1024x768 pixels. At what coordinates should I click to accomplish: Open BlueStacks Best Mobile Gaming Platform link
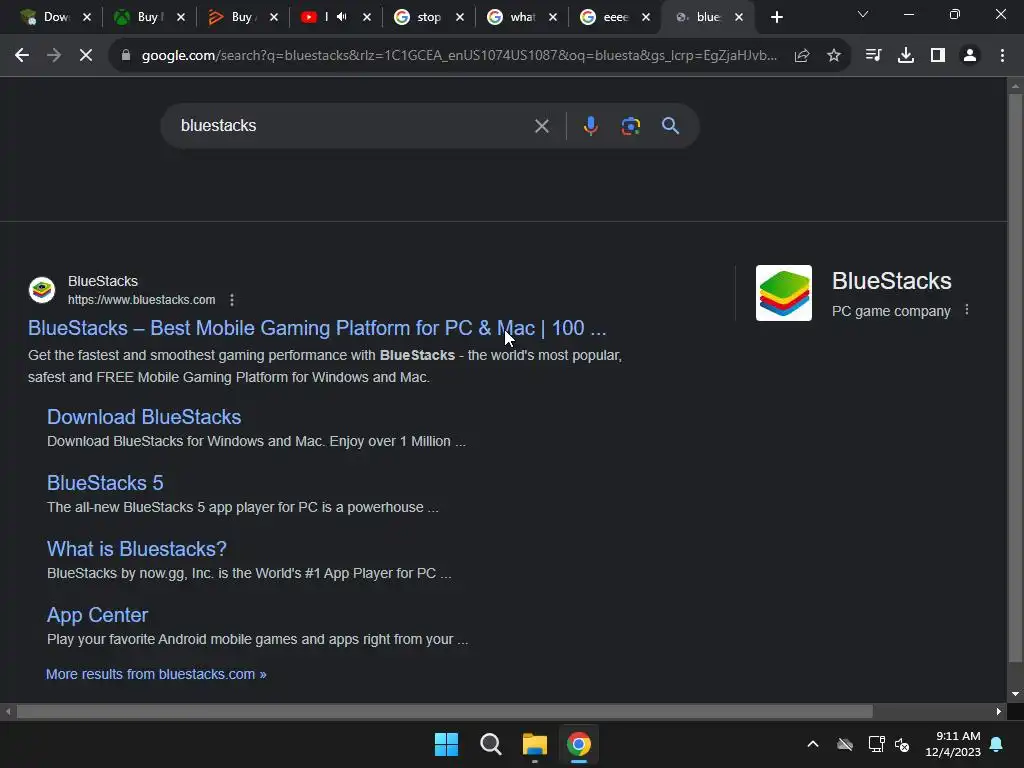pos(317,328)
